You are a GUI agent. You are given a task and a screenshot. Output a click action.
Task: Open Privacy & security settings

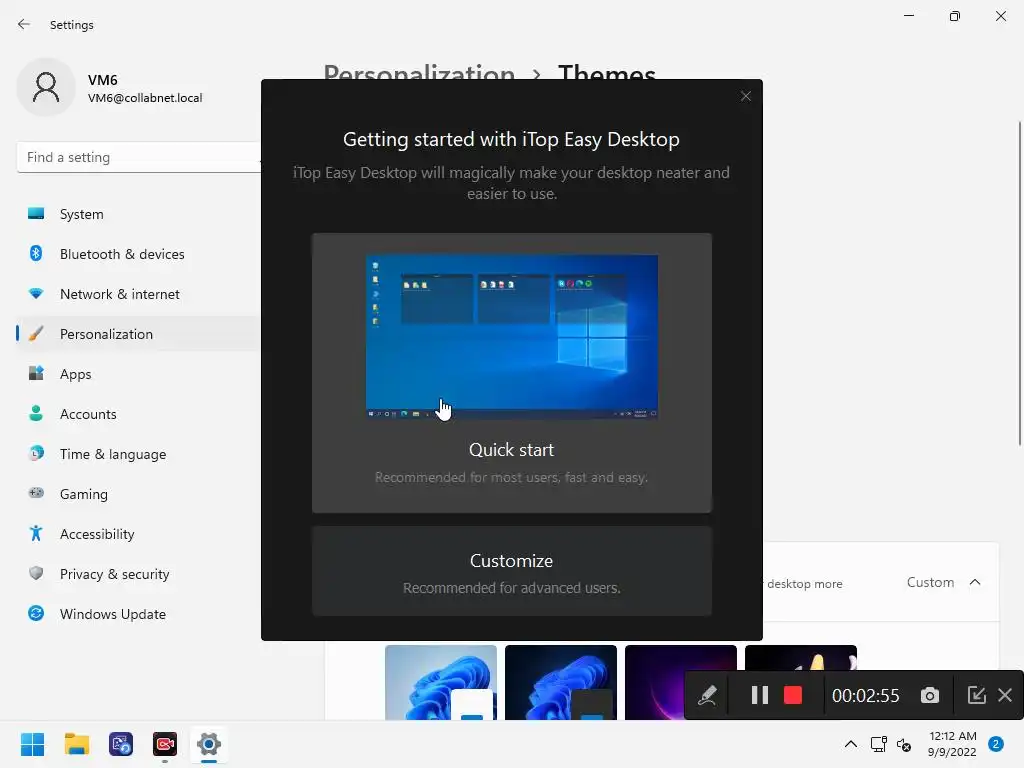tap(139, 574)
